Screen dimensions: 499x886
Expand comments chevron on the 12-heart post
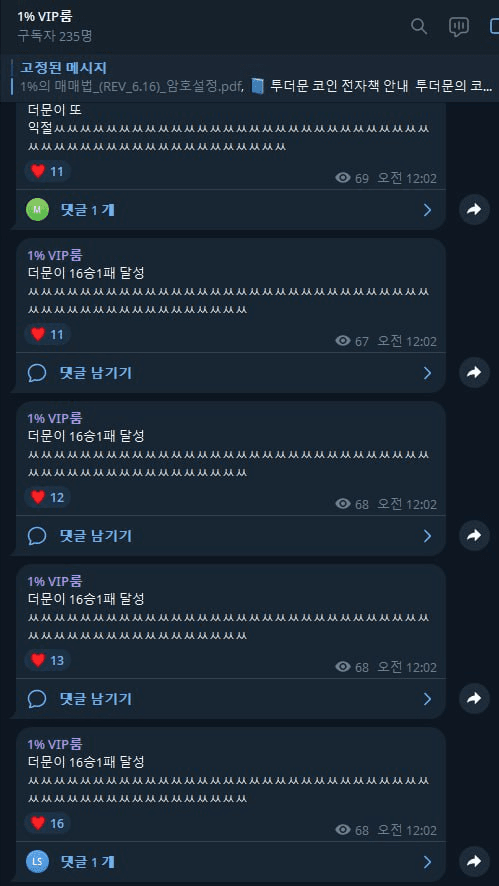coord(427,536)
